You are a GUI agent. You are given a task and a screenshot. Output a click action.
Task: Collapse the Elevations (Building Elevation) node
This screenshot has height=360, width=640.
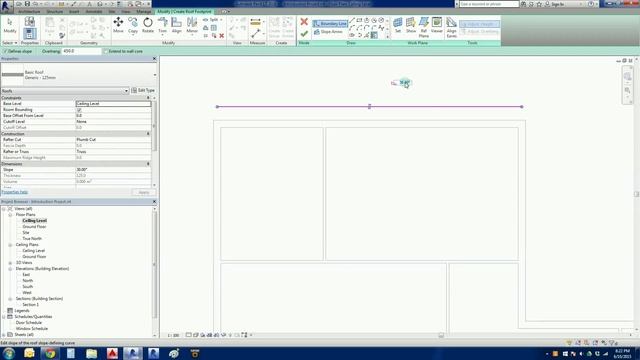[10, 269]
